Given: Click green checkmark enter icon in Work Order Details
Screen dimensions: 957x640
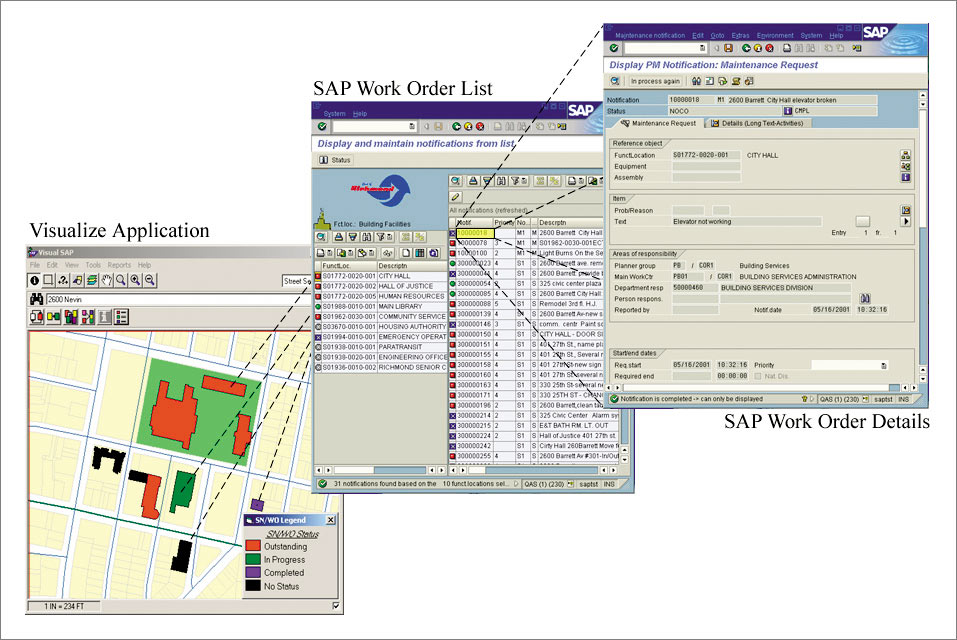Looking at the screenshot, I should (x=614, y=48).
